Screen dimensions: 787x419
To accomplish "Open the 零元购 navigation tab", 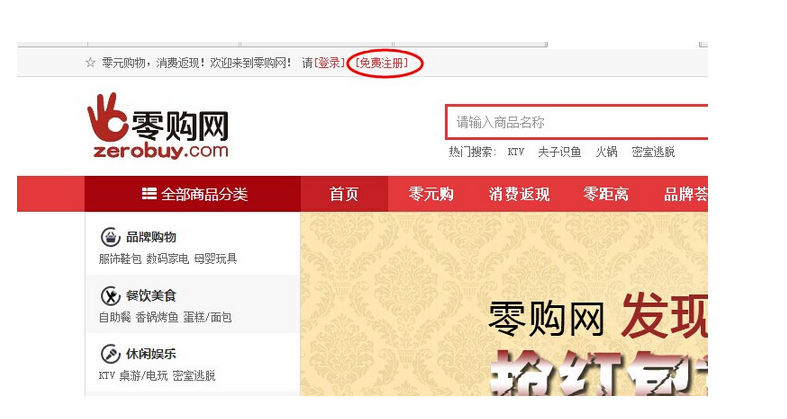I will [x=431, y=194].
